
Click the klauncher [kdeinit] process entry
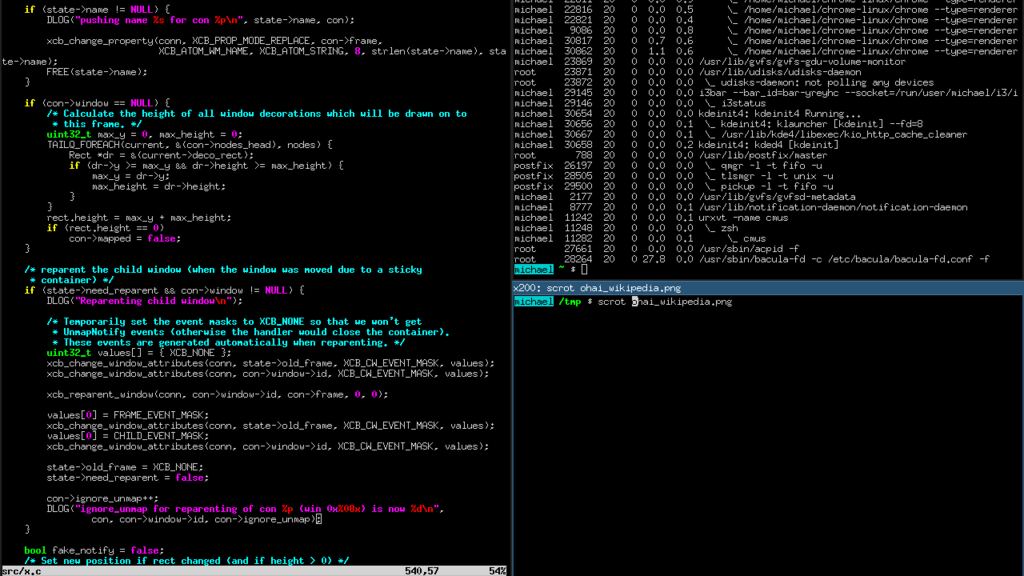coord(823,124)
